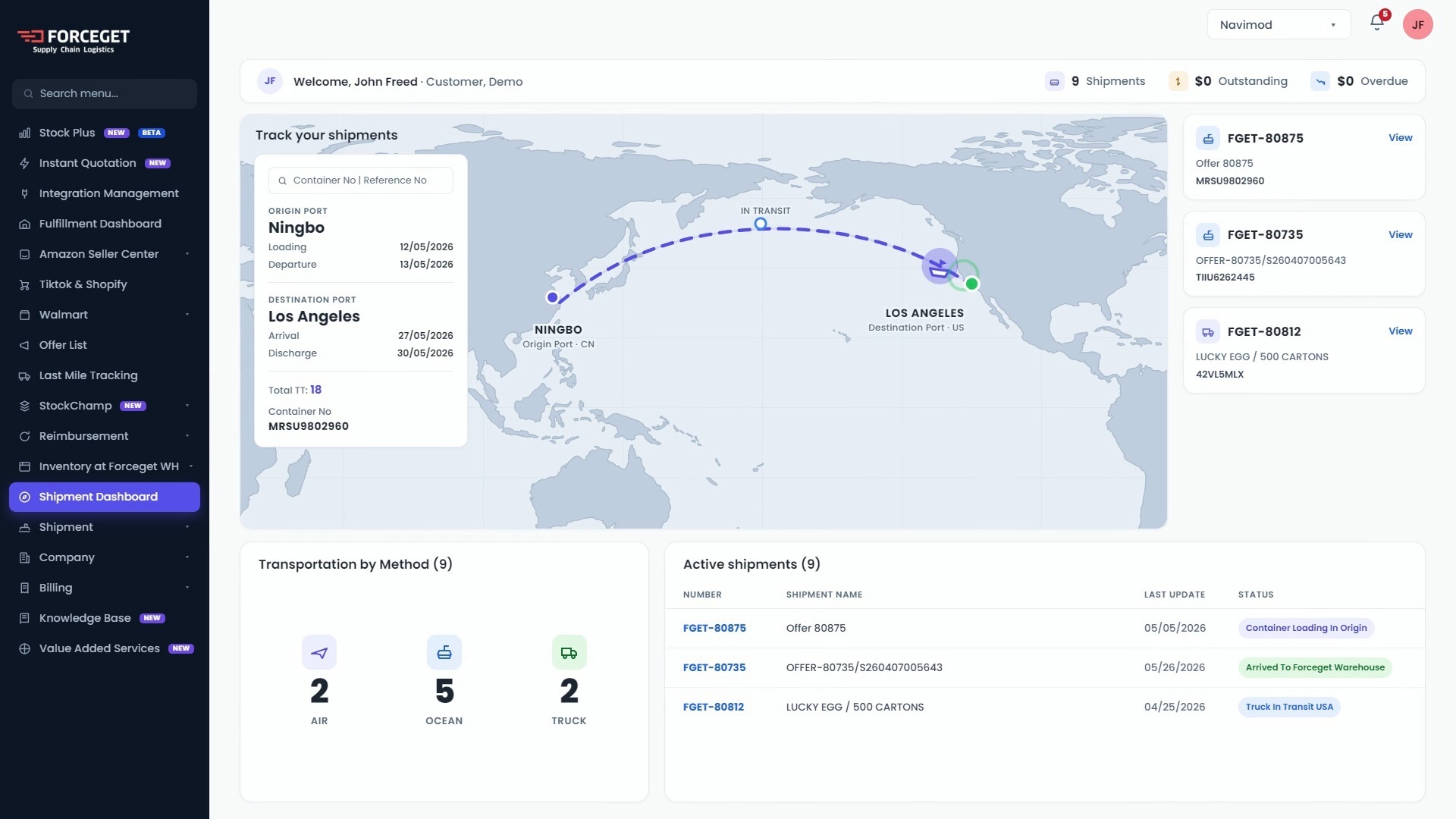Click the Container No reference search field
This screenshot has height=819, width=1456.
(360, 180)
